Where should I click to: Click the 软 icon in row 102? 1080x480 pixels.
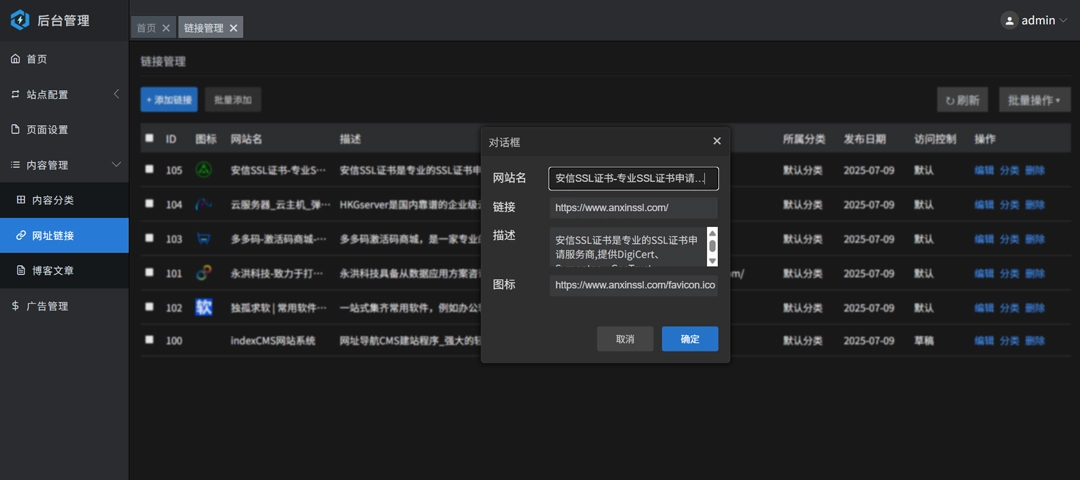coord(204,307)
